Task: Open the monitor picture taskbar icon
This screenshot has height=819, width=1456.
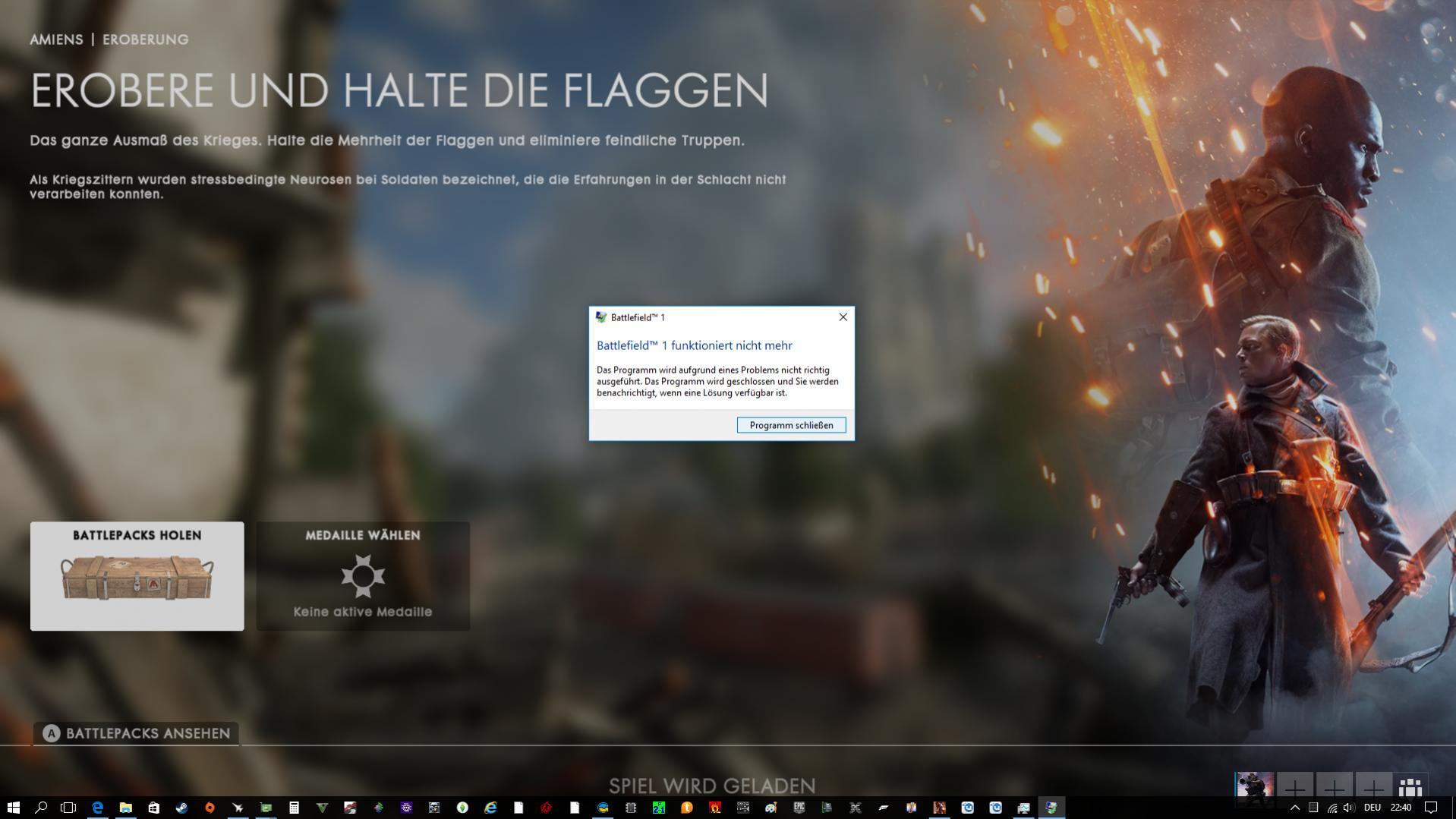Action: click(x=1023, y=808)
